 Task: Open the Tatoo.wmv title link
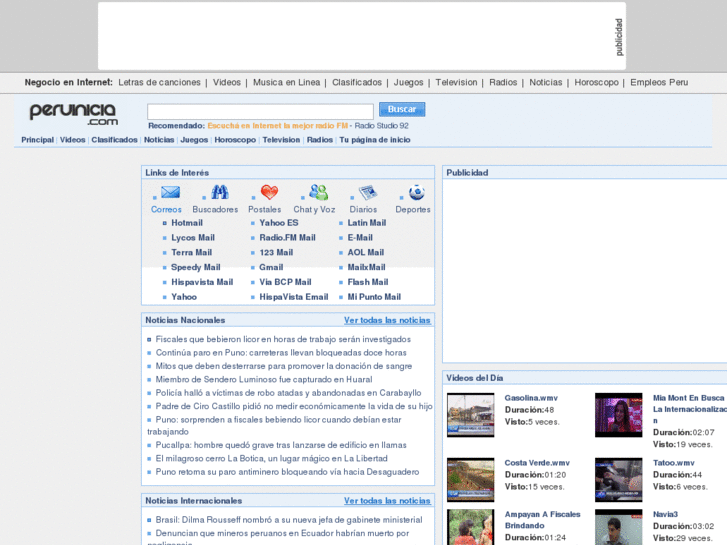tap(674, 463)
